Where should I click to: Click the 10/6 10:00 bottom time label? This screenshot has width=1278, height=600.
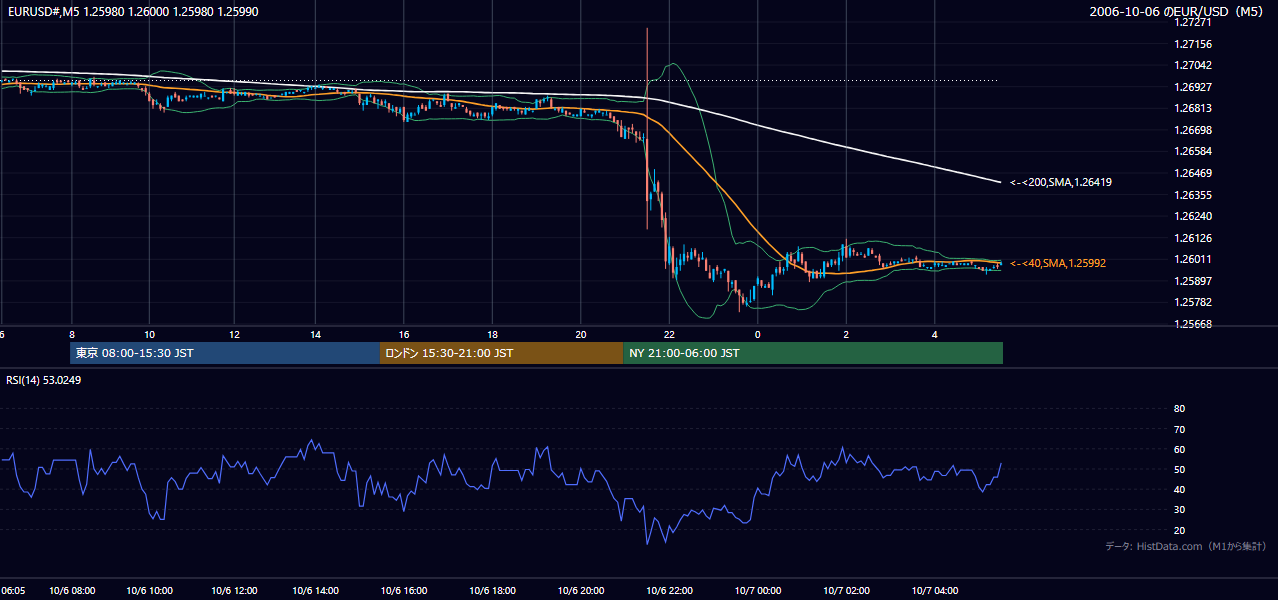[150, 591]
